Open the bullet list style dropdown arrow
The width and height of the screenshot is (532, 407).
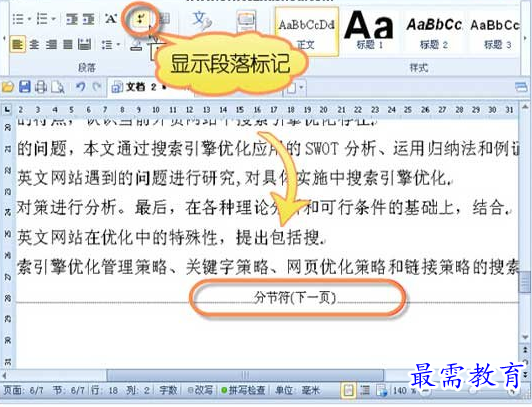pos(30,19)
